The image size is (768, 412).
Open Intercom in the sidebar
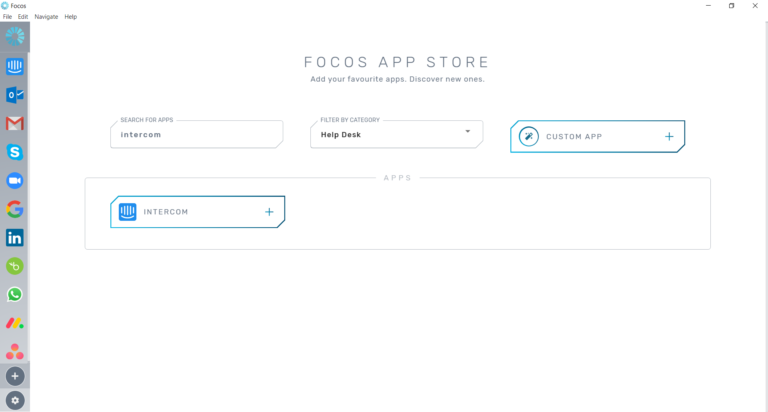click(15, 66)
